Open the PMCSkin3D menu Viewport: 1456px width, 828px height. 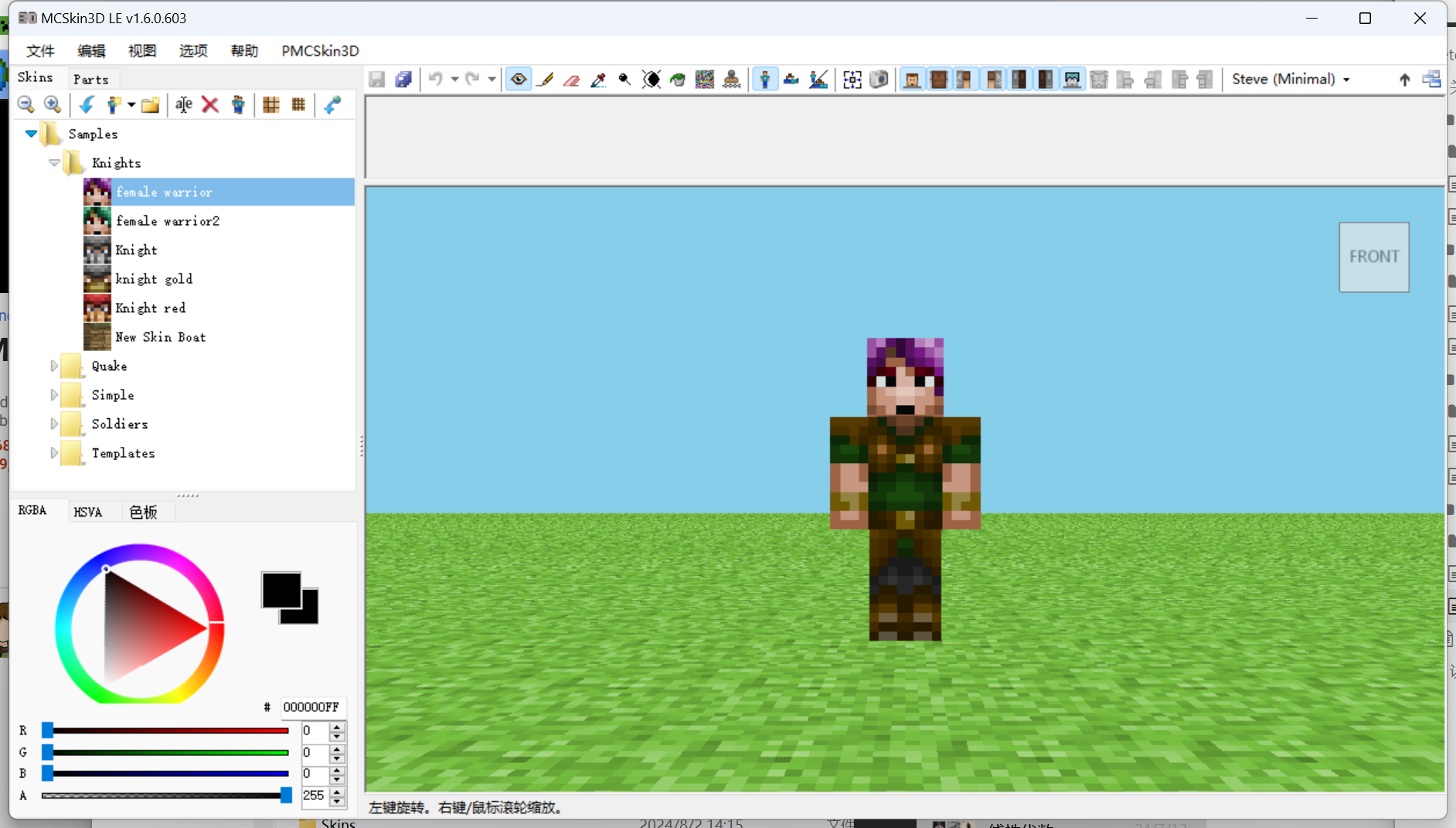point(320,51)
